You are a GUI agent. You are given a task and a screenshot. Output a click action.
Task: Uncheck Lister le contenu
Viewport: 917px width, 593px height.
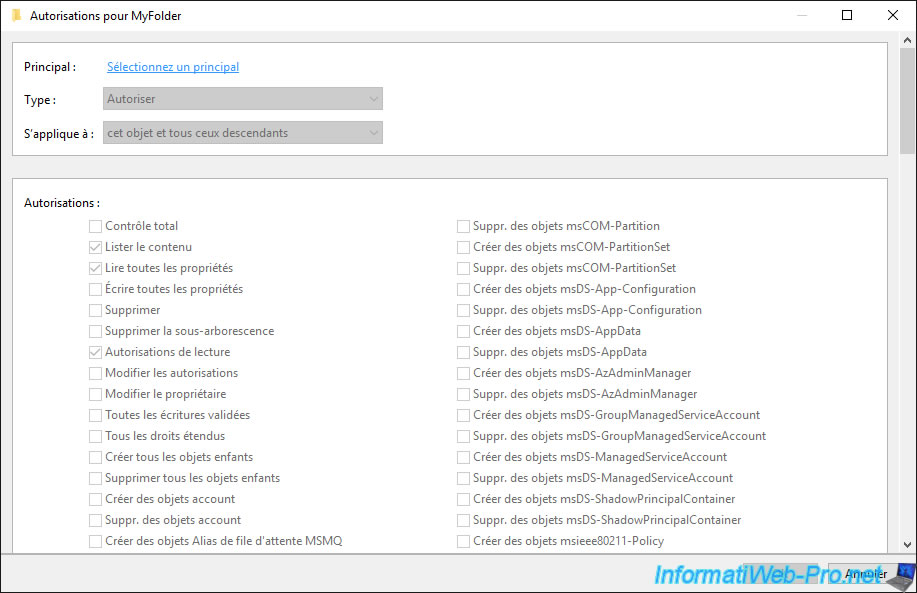click(x=95, y=247)
